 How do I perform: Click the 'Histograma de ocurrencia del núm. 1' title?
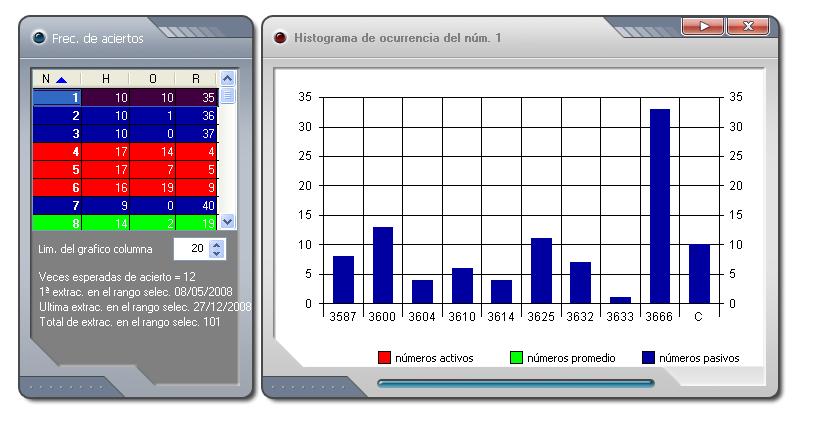398,38
